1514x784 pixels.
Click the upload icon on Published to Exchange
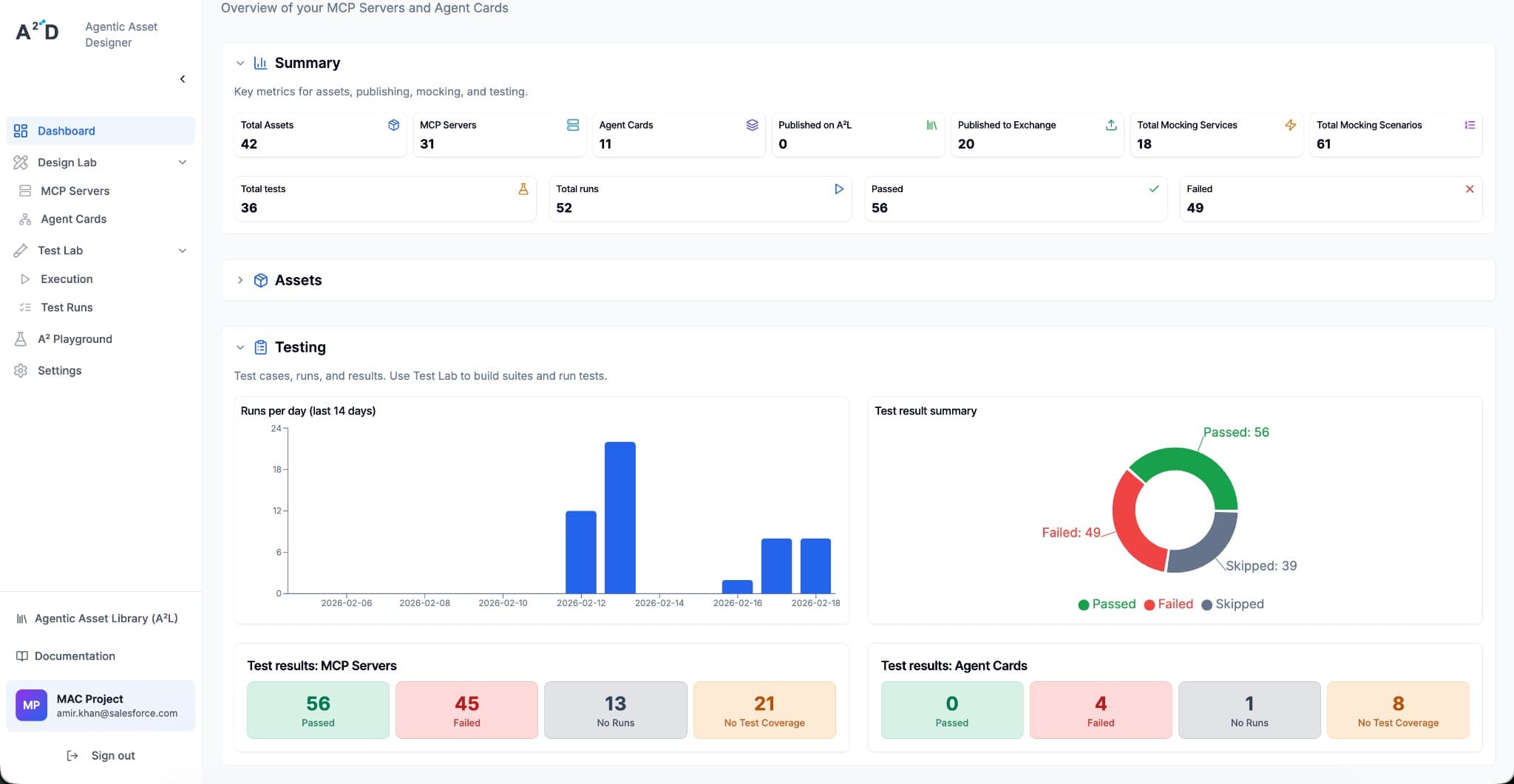tap(1110, 125)
